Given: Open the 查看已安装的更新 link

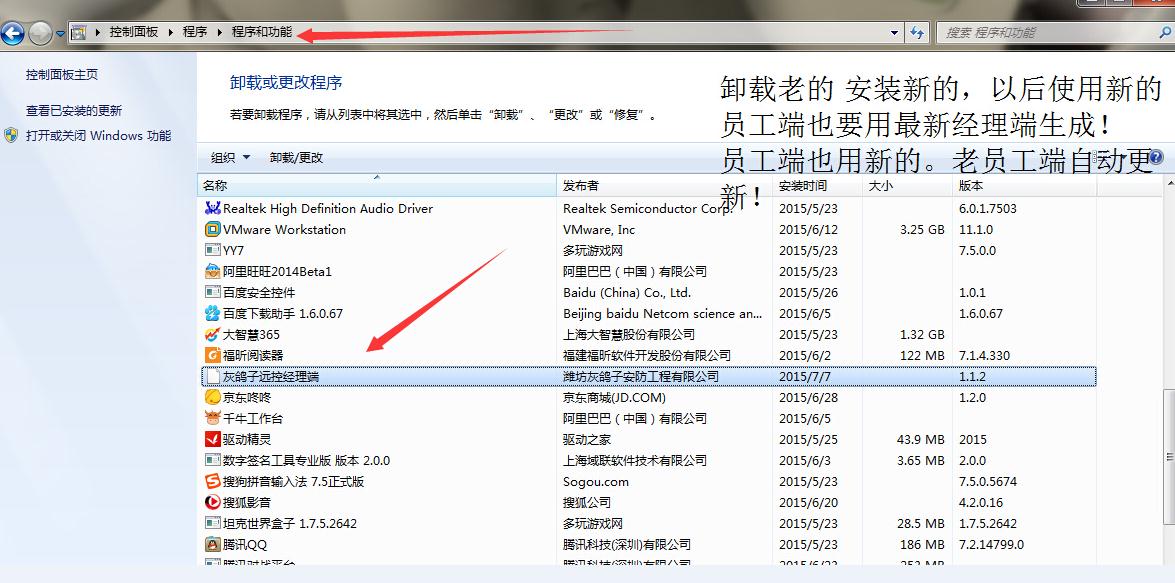Looking at the screenshot, I should [74, 111].
